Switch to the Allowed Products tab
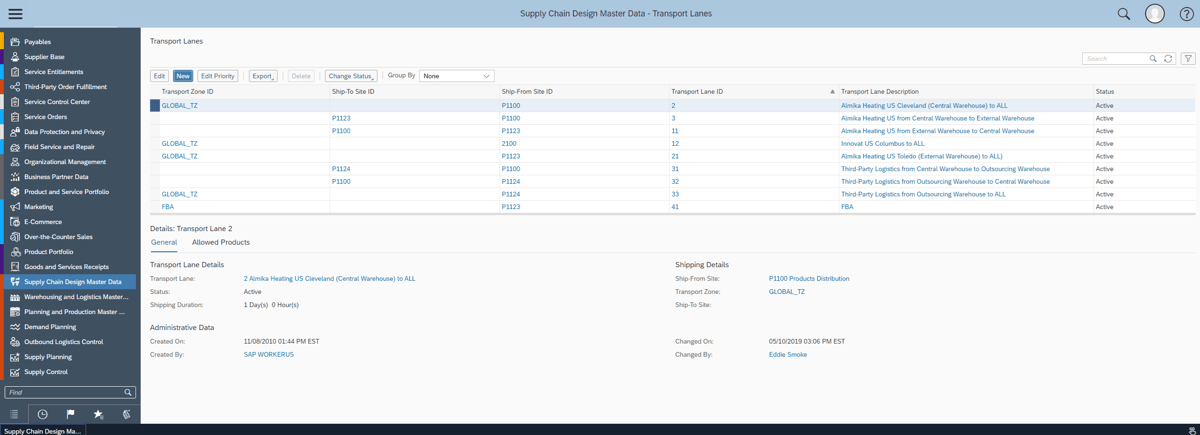Viewport: 1200px width, 435px height. click(x=221, y=243)
